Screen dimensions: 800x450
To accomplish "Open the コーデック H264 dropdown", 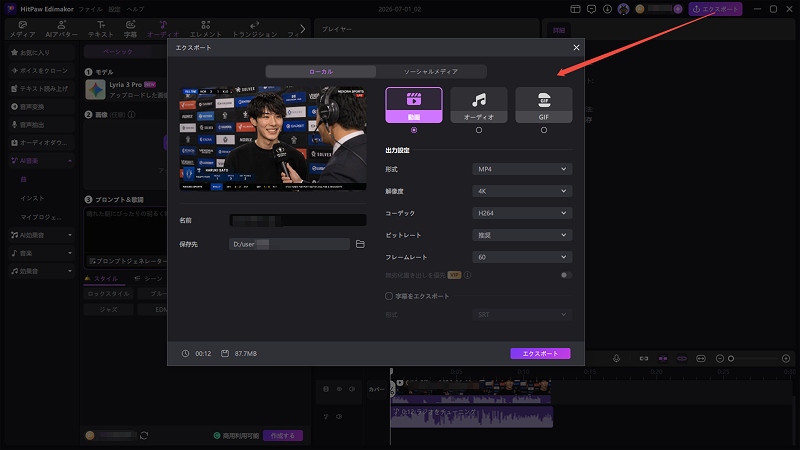I will coord(522,213).
